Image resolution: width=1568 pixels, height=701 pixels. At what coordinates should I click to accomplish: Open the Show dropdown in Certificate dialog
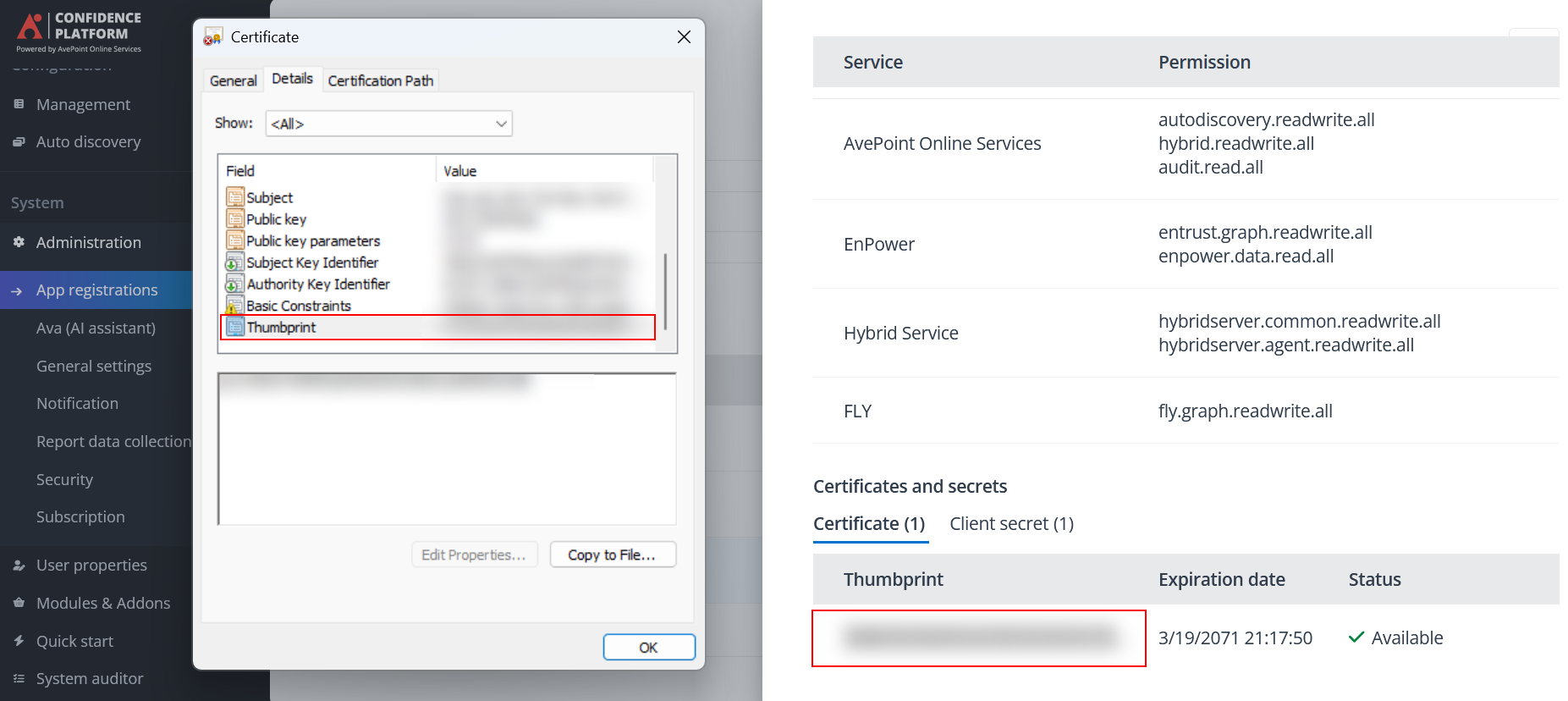point(388,124)
